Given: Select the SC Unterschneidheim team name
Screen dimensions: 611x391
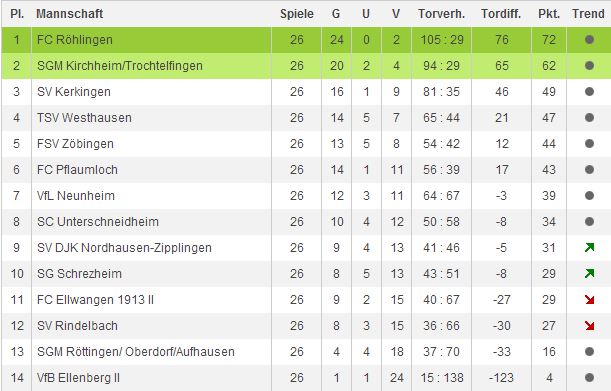Looking at the screenshot, I should point(98,221).
